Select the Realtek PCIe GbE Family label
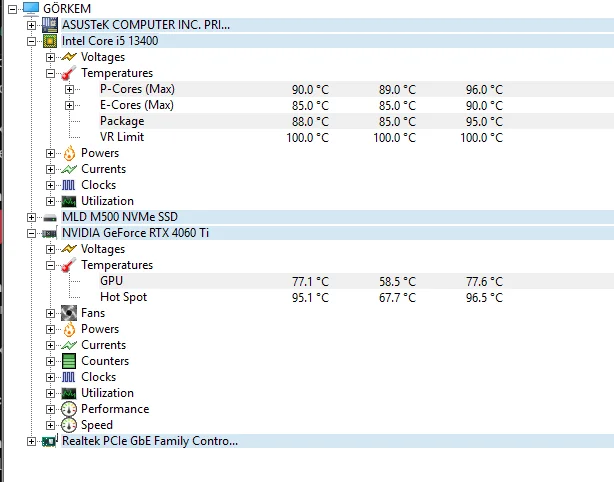 150,441
